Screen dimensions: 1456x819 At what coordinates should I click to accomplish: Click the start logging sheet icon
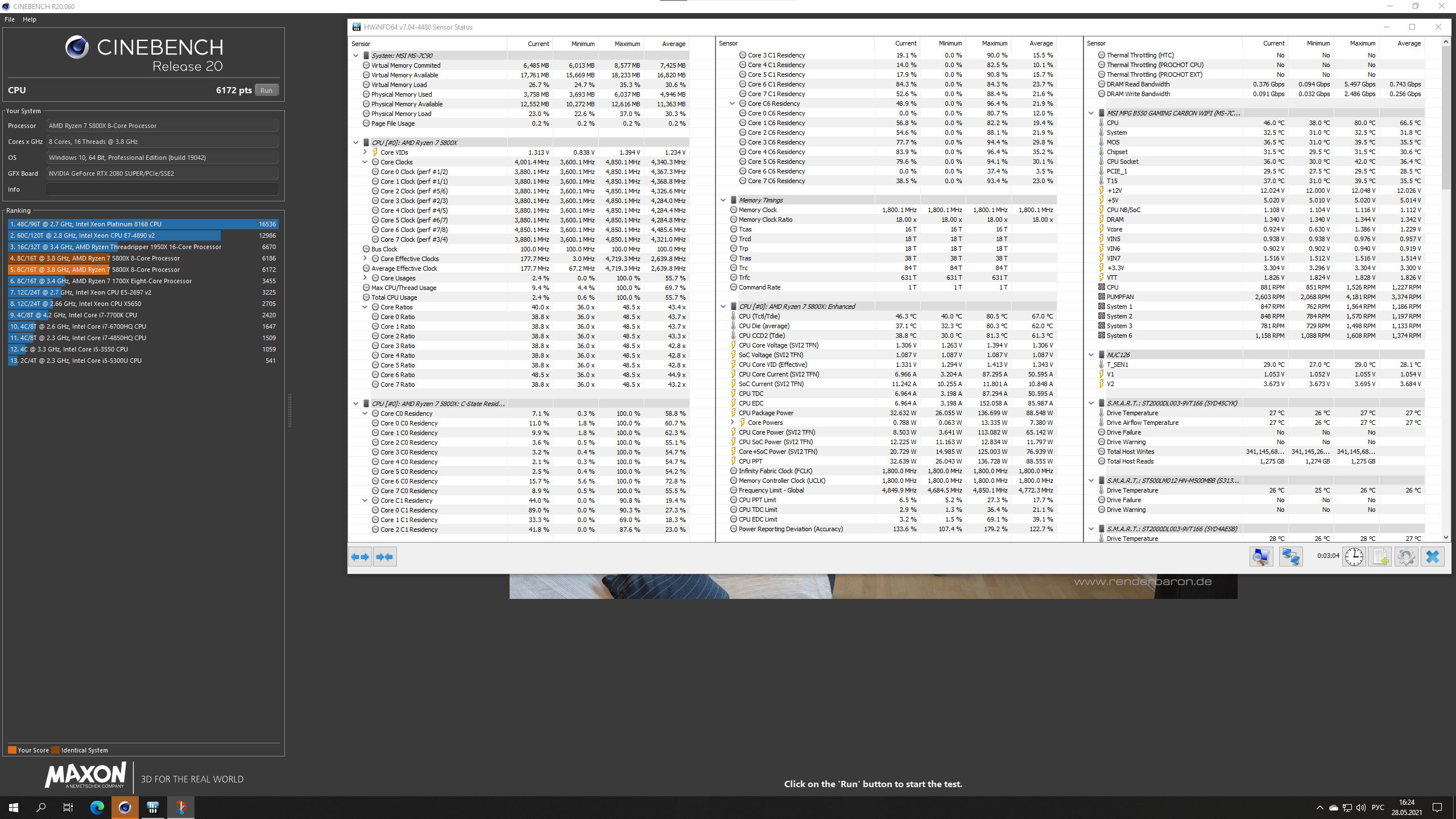[1380, 556]
